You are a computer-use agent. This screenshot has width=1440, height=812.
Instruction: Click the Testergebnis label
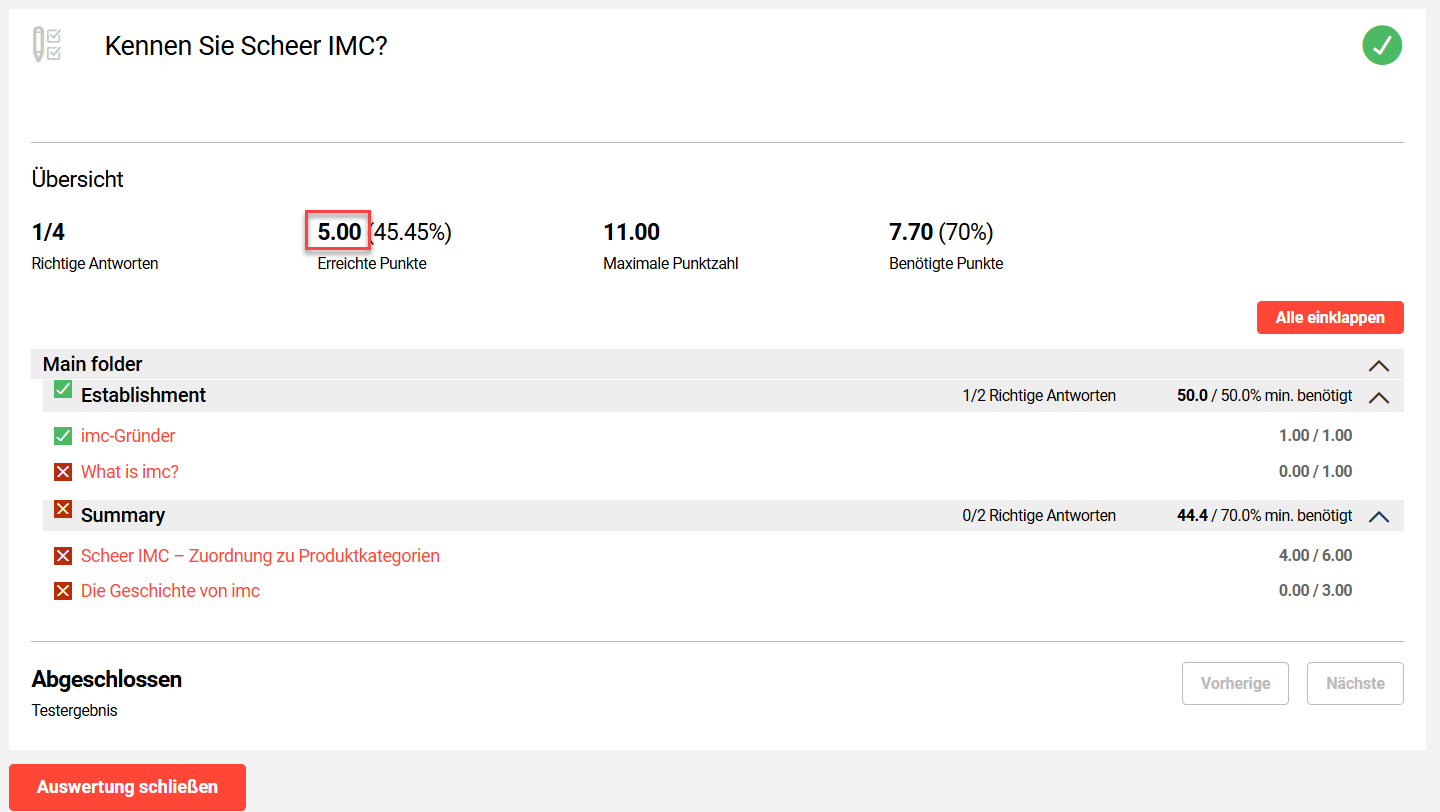coord(75,711)
